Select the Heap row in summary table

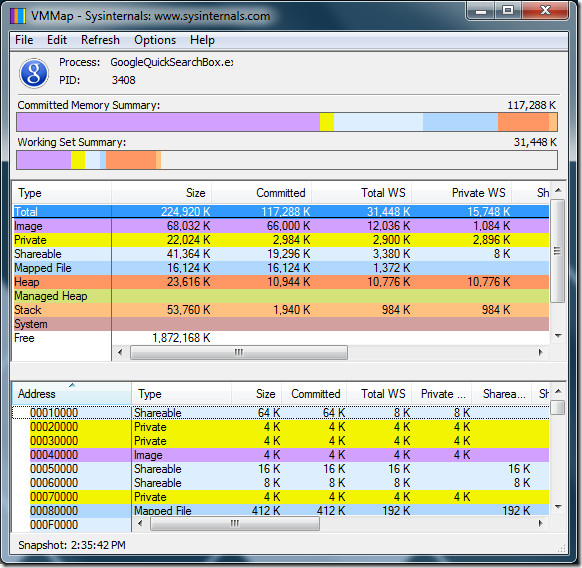tap(281, 282)
